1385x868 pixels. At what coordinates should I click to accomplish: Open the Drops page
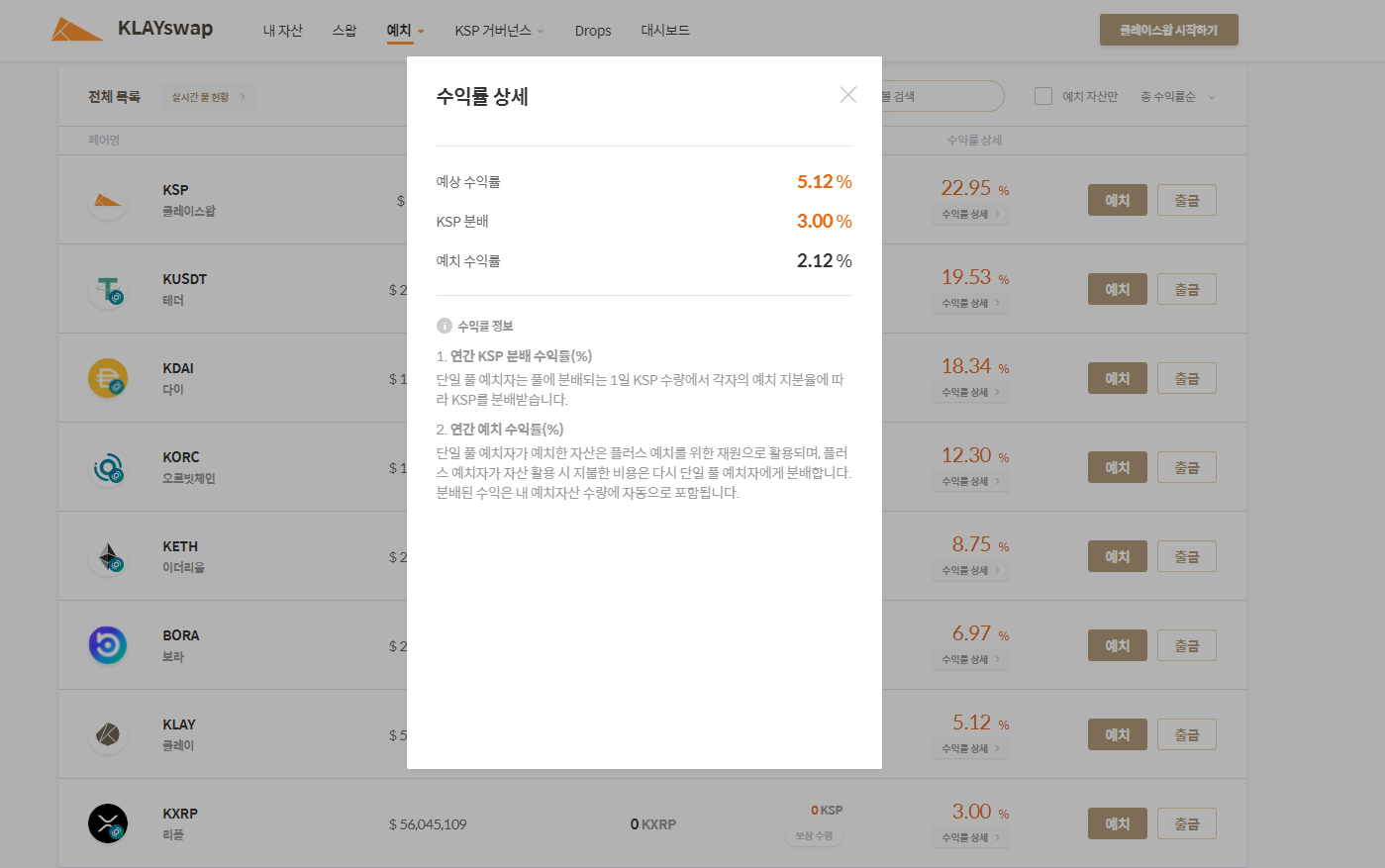(593, 31)
